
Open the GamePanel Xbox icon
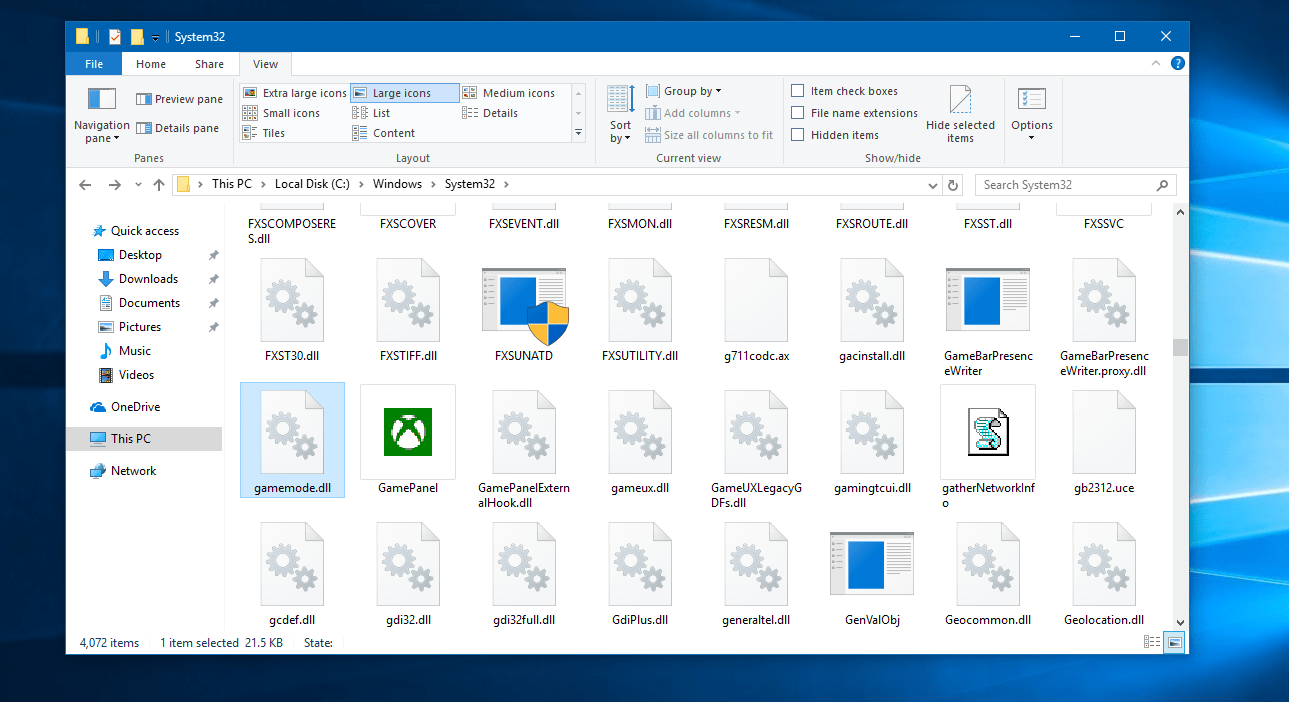pyautogui.click(x=408, y=432)
